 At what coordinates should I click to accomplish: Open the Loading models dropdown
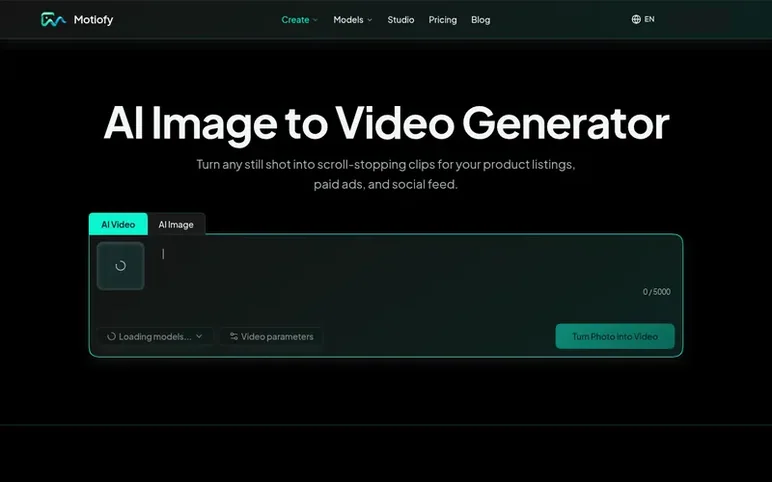pos(155,337)
